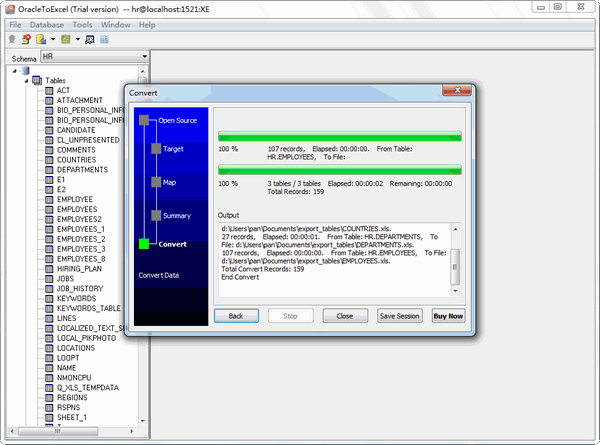Click the Summary step square icon
Image resolution: width=600 pixels, height=445 pixels.
pyautogui.click(x=154, y=215)
